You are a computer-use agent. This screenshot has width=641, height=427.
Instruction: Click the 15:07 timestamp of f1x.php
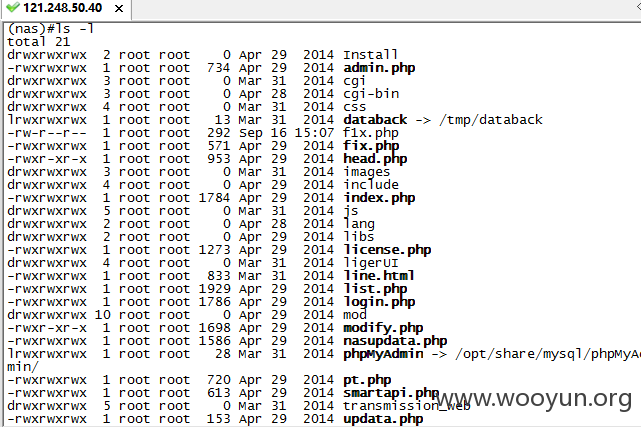click(x=315, y=133)
